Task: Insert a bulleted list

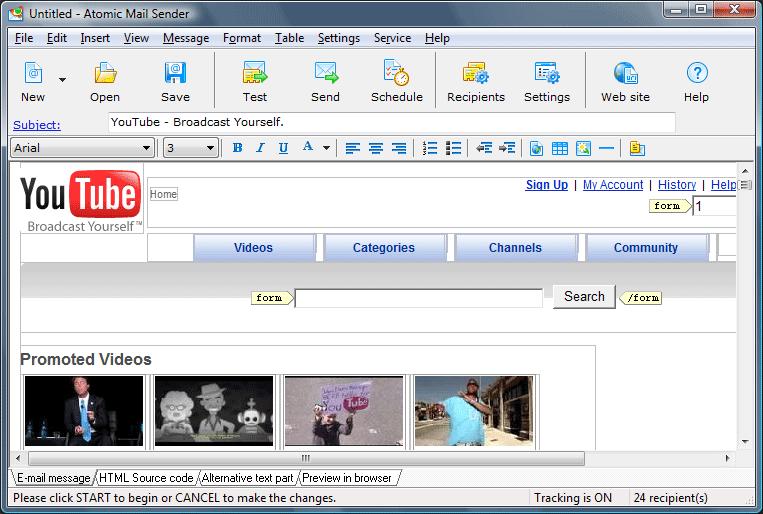Action: (x=453, y=148)
